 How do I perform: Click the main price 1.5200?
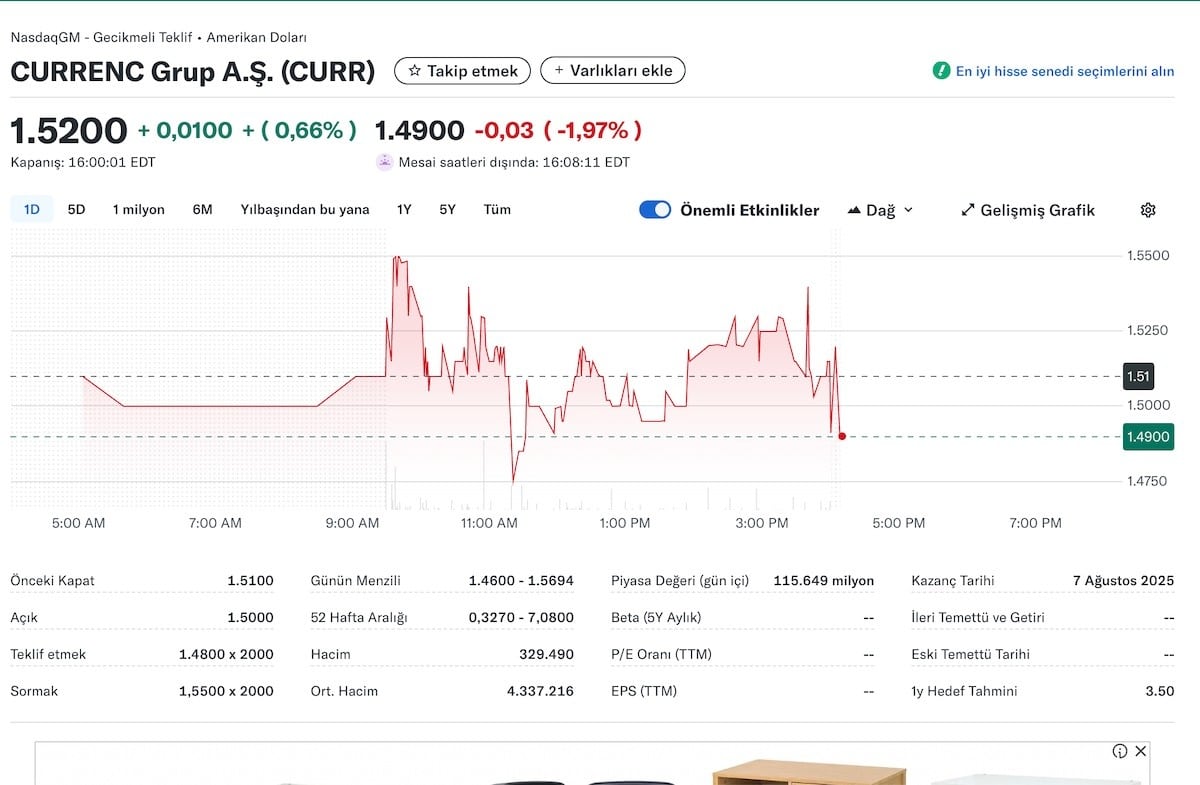(x=69, y=131)
